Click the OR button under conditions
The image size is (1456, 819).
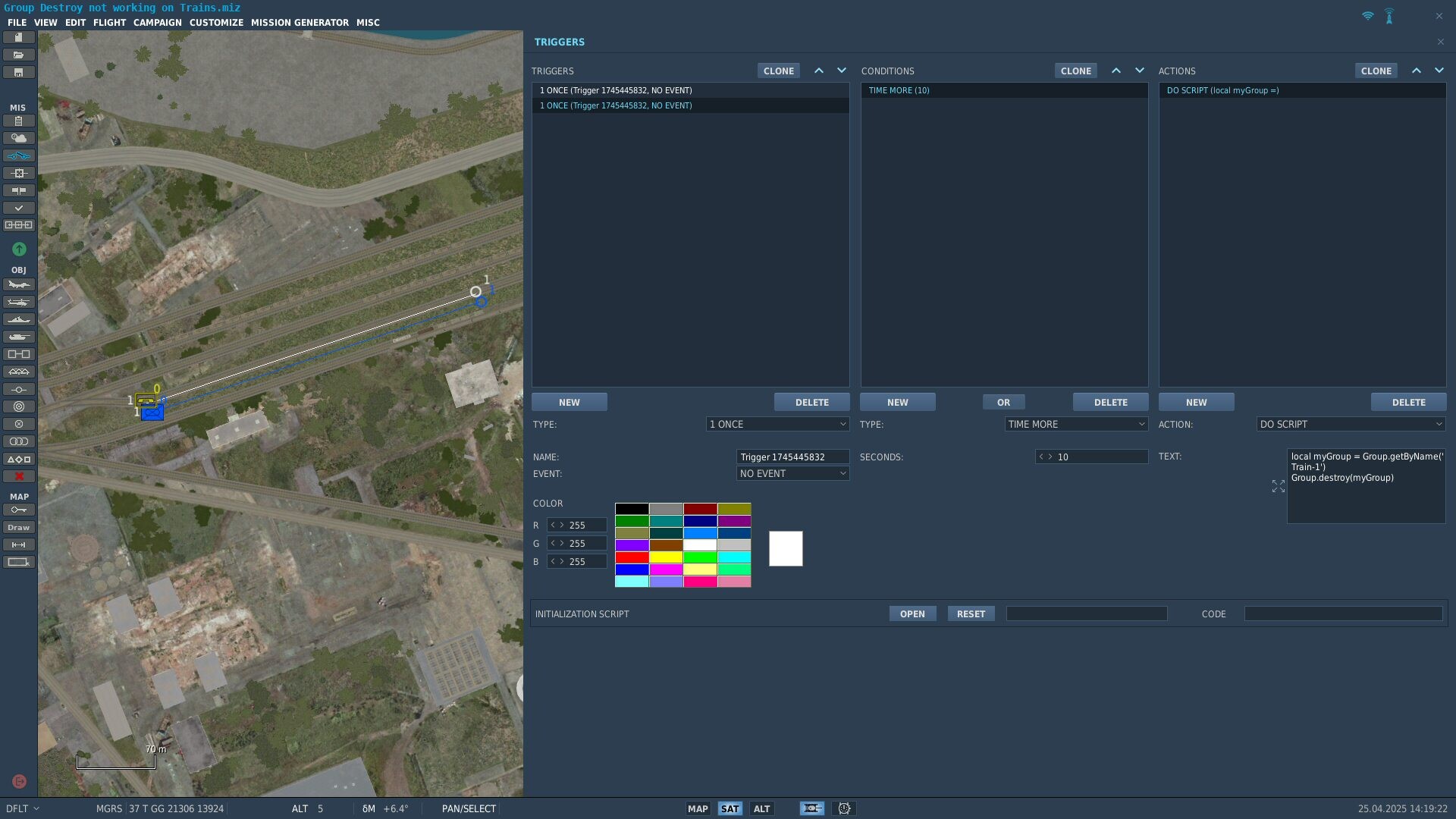pos(1003,402)
